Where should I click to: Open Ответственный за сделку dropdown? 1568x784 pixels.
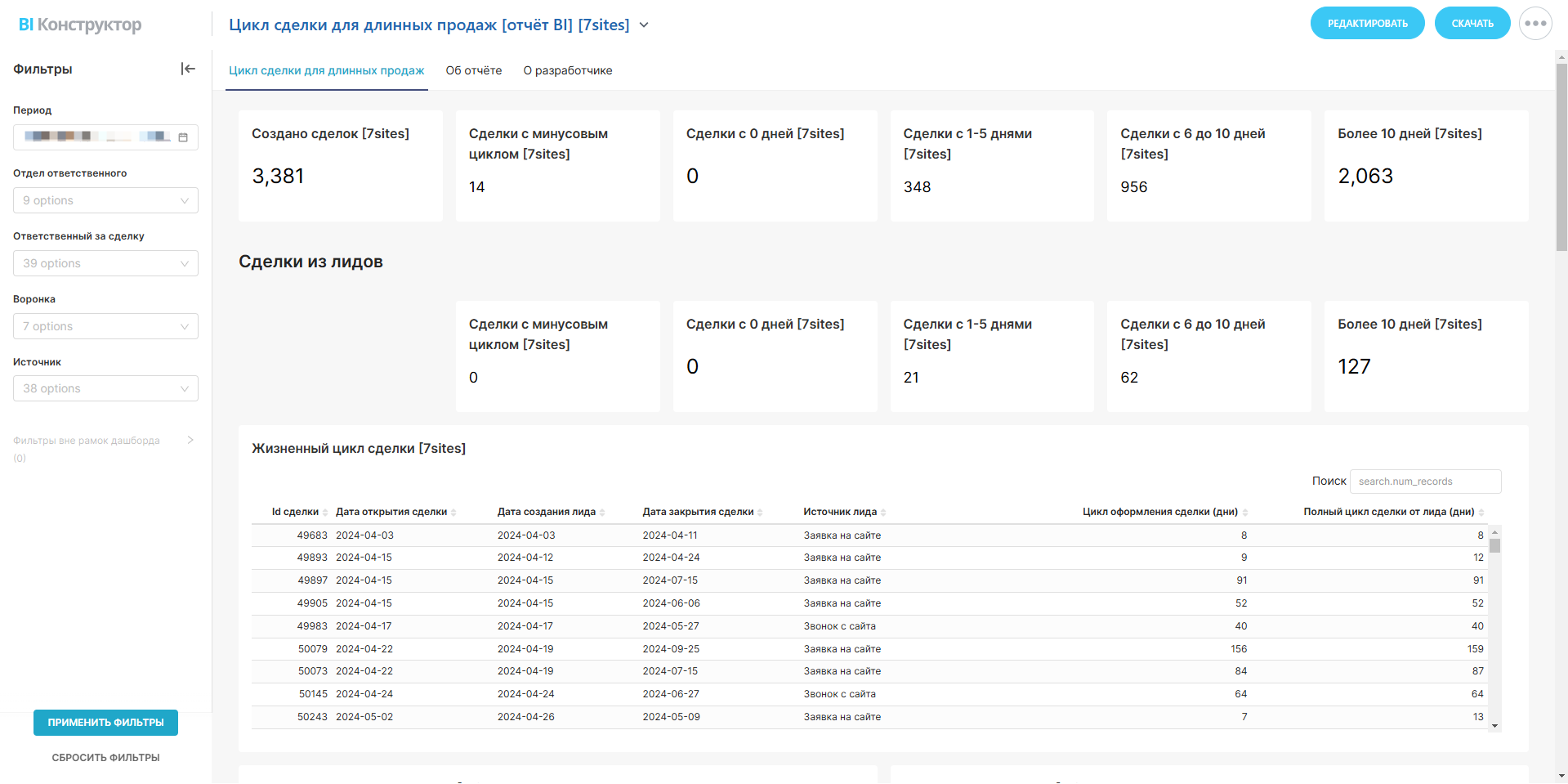[105, 263]
